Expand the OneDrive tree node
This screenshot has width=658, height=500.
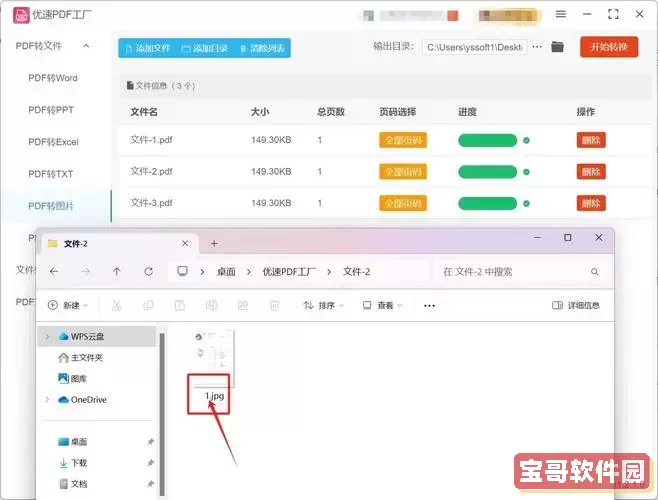pyautogui.click(x=47, y=400)
